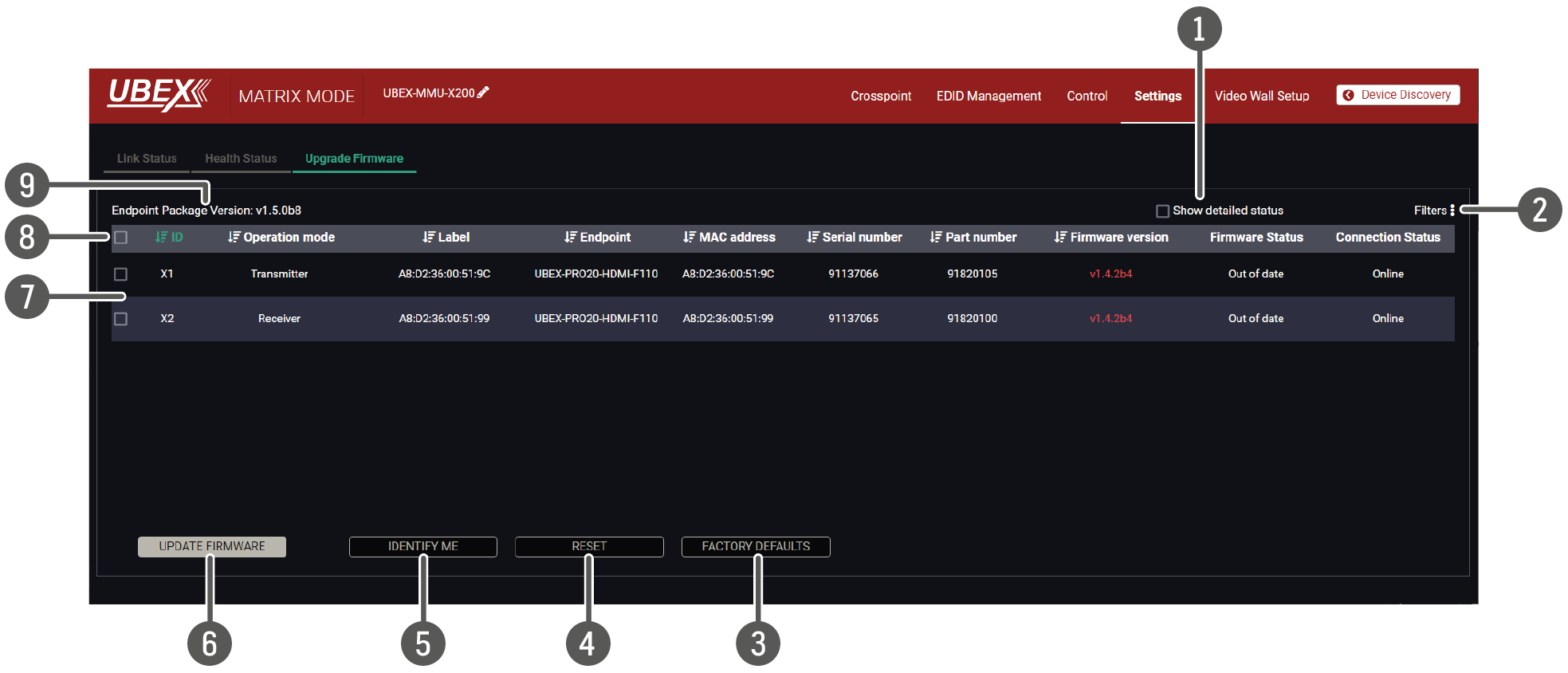Sort table by ID column

point(169,238)
